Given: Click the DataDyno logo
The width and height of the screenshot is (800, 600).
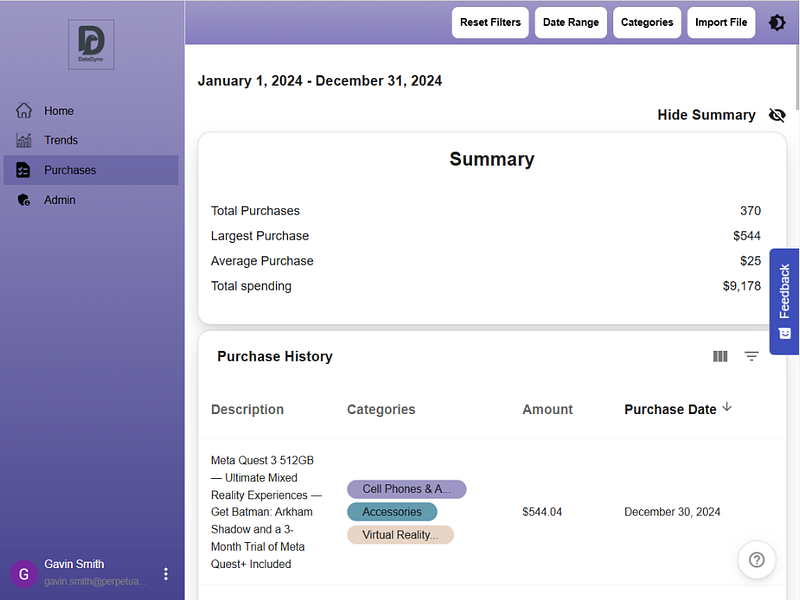Looking at the screenshot, I should (91, 44).
